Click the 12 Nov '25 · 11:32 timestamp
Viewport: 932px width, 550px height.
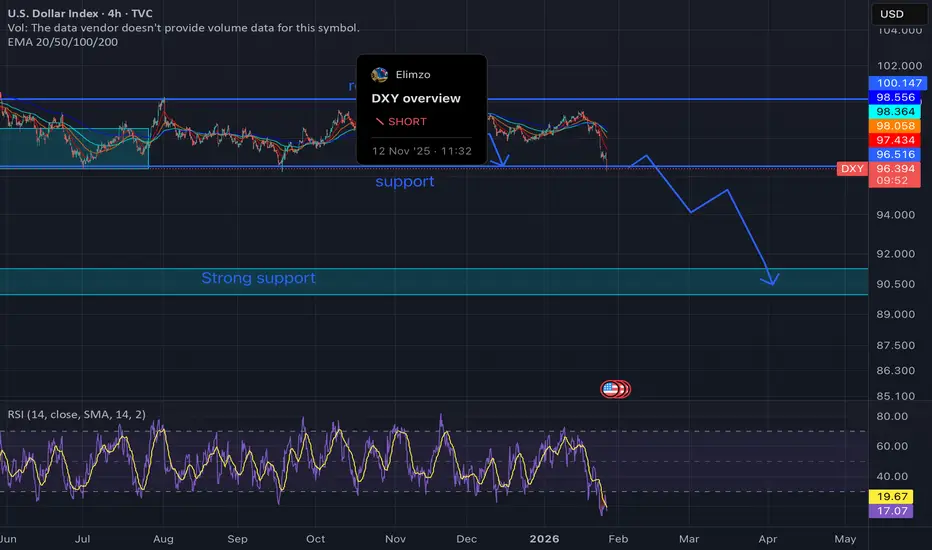tap(421, 151)
